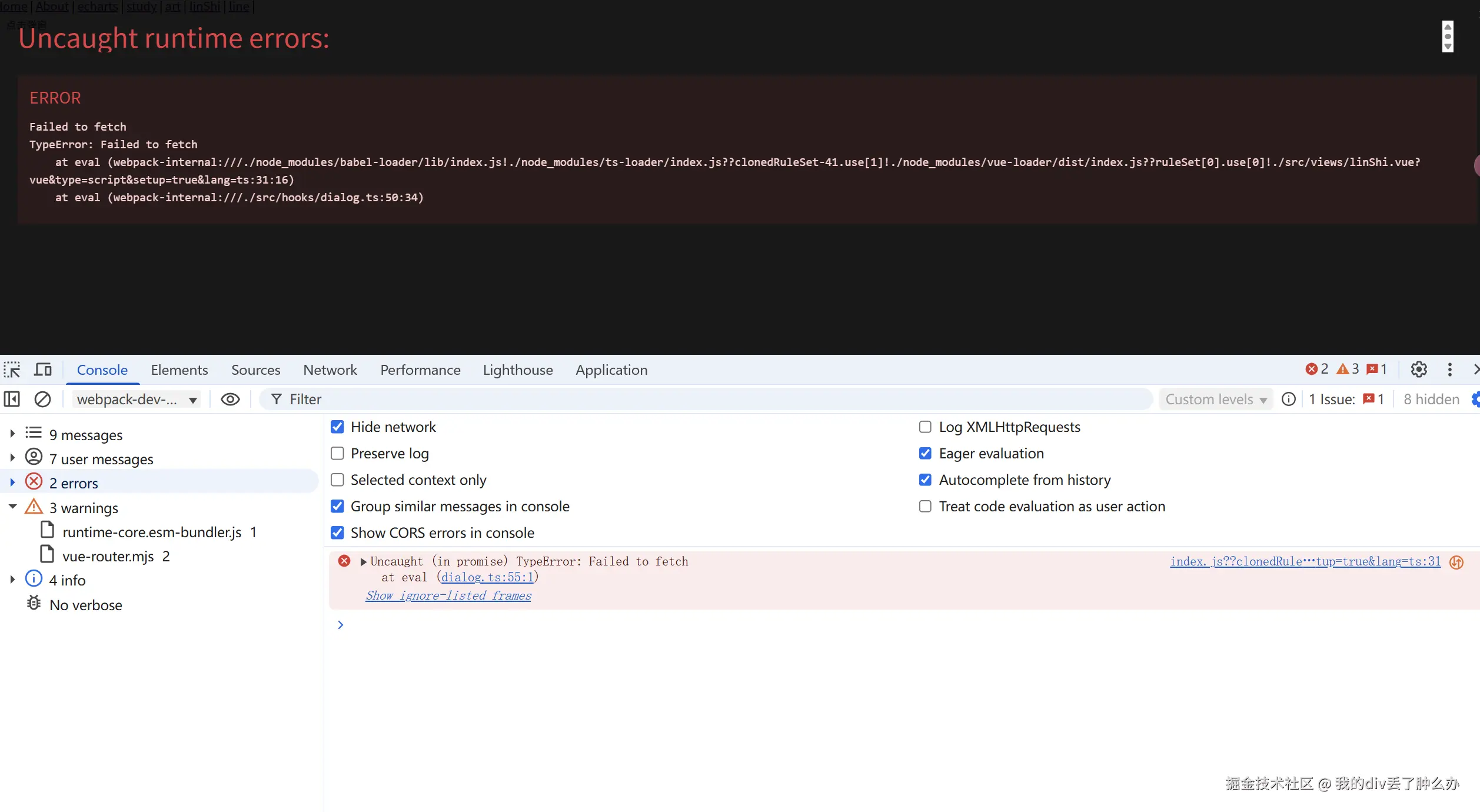
Task: Click the live expression eye icon
Action: (230, 400)
